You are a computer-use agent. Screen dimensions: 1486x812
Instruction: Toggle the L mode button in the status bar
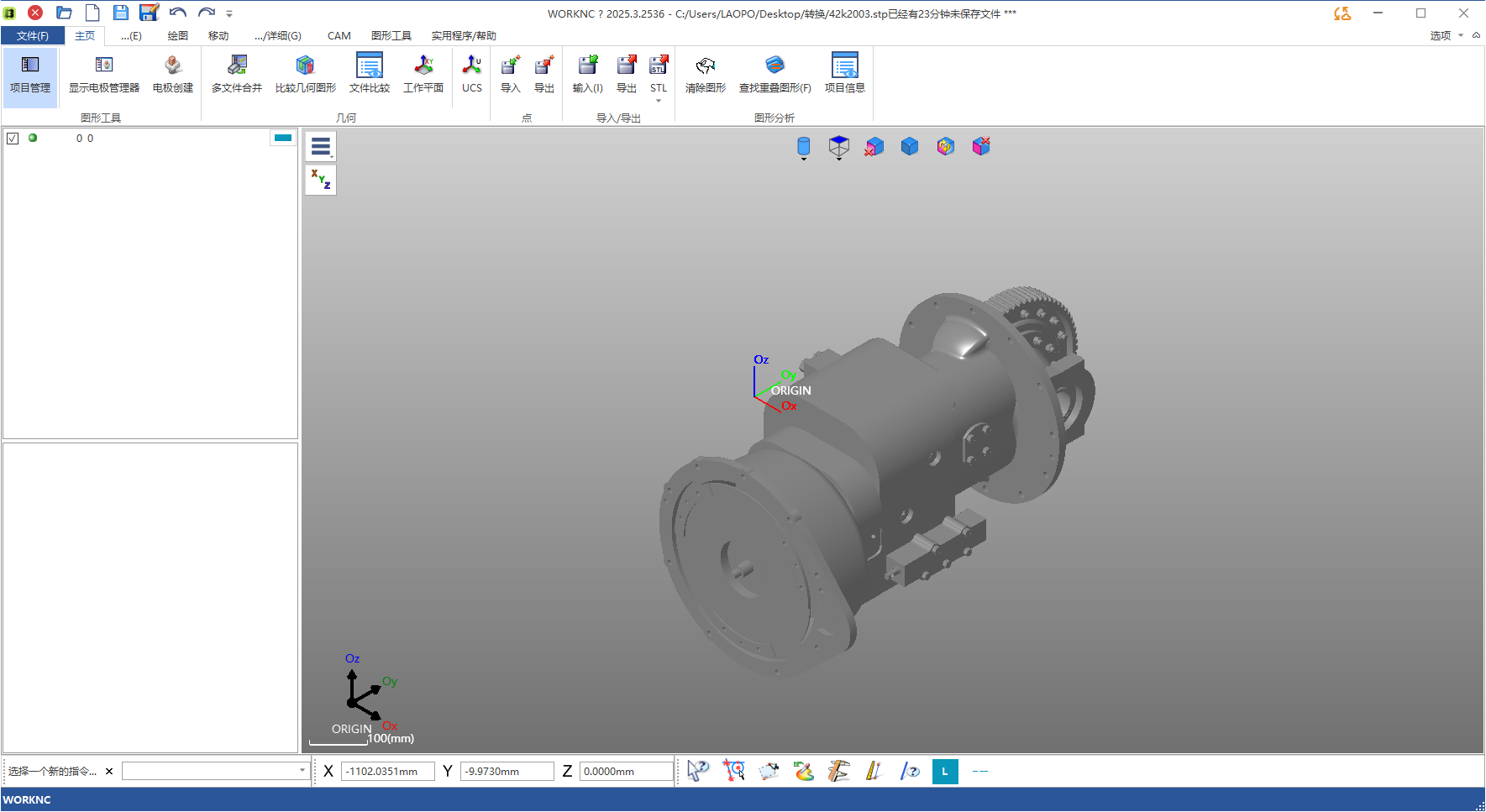pos(945,771)
